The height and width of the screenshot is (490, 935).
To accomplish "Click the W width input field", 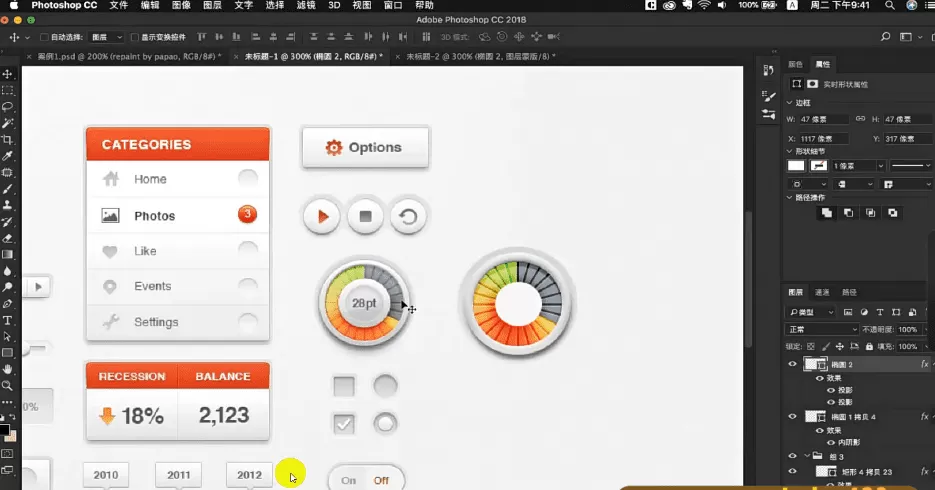I will (823, 119).
